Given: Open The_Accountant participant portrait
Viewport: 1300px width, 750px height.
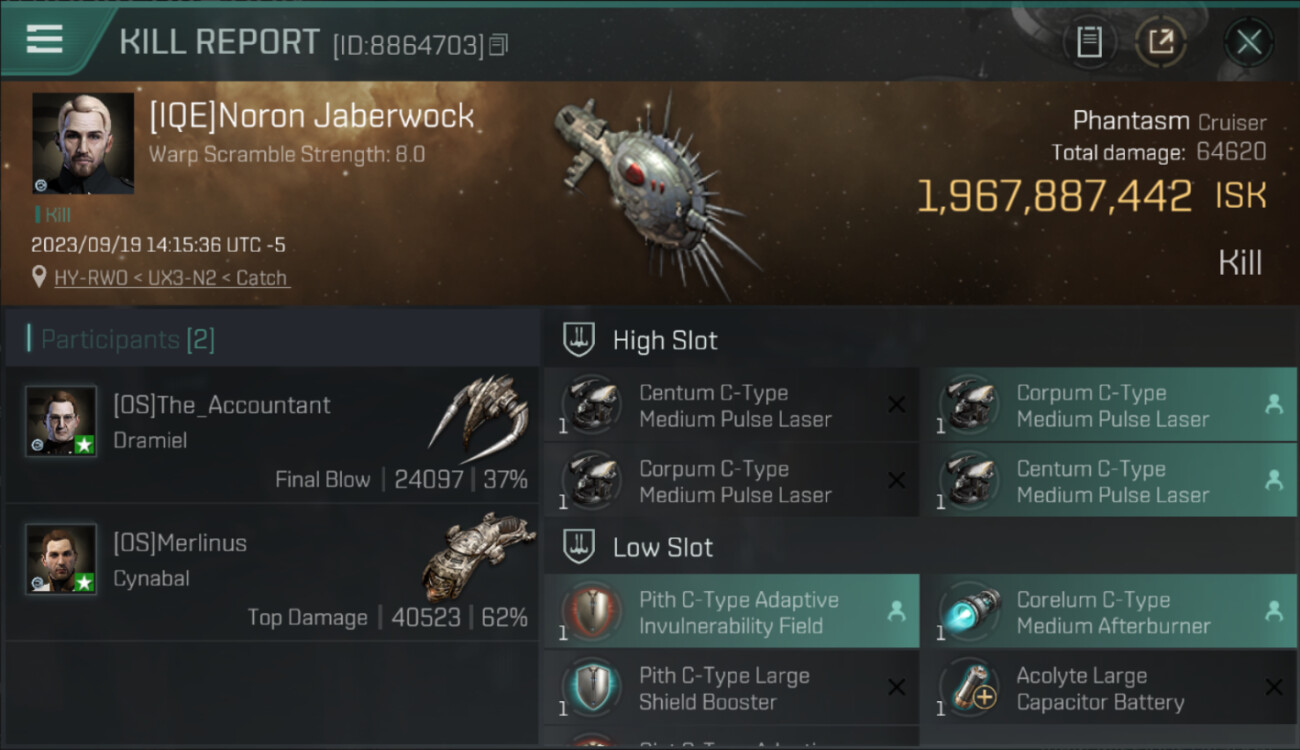Looking at the screenshot, I should point(61,421).
